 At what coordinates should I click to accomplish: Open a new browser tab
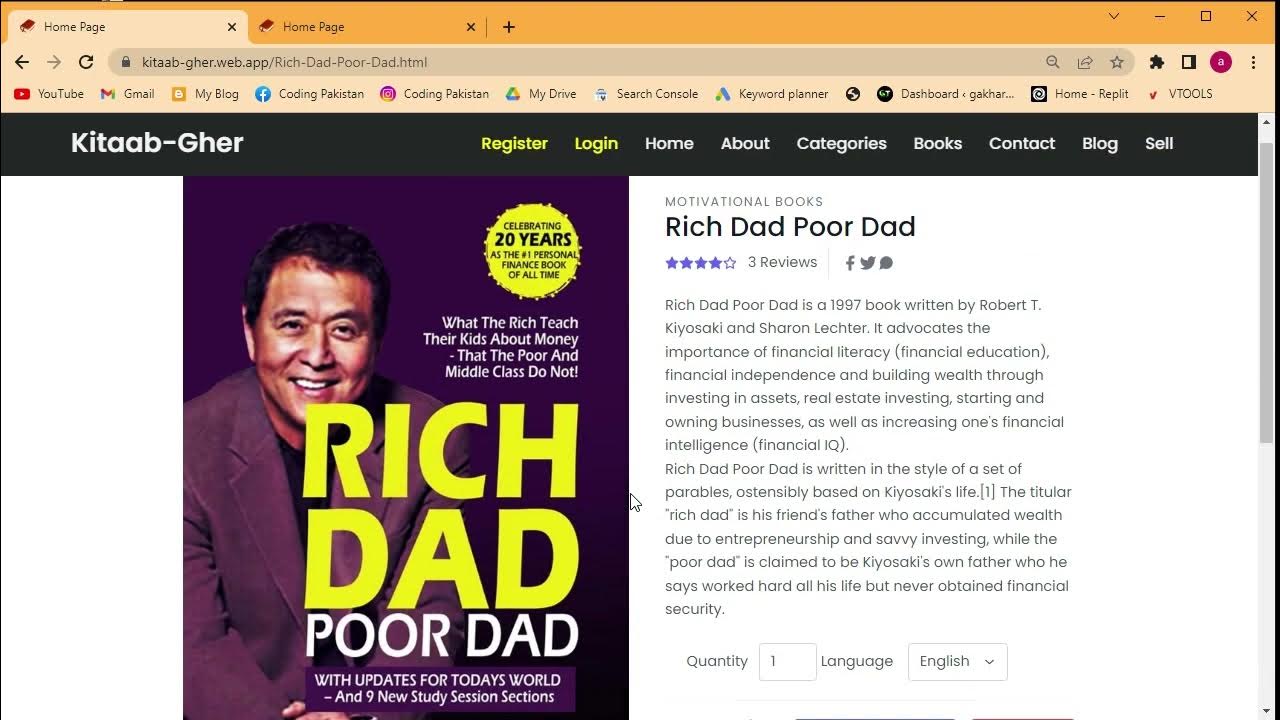coord(509,27)
